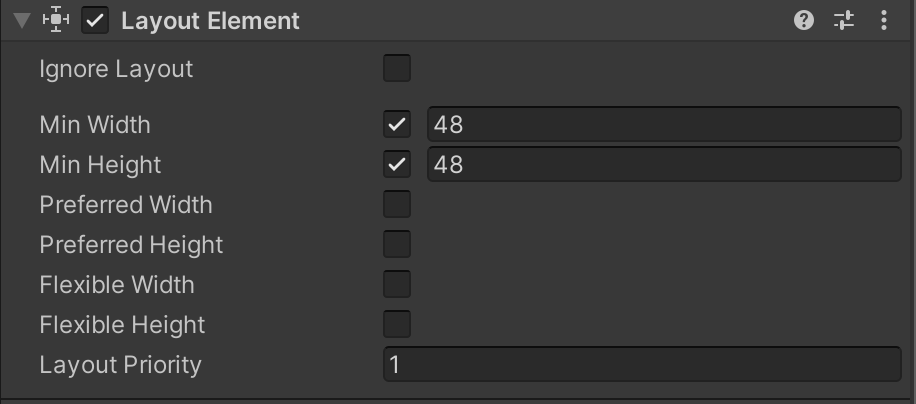Enable the Preferred Width checkbox
The image size is (916, 404).
(x=397, y=204)
